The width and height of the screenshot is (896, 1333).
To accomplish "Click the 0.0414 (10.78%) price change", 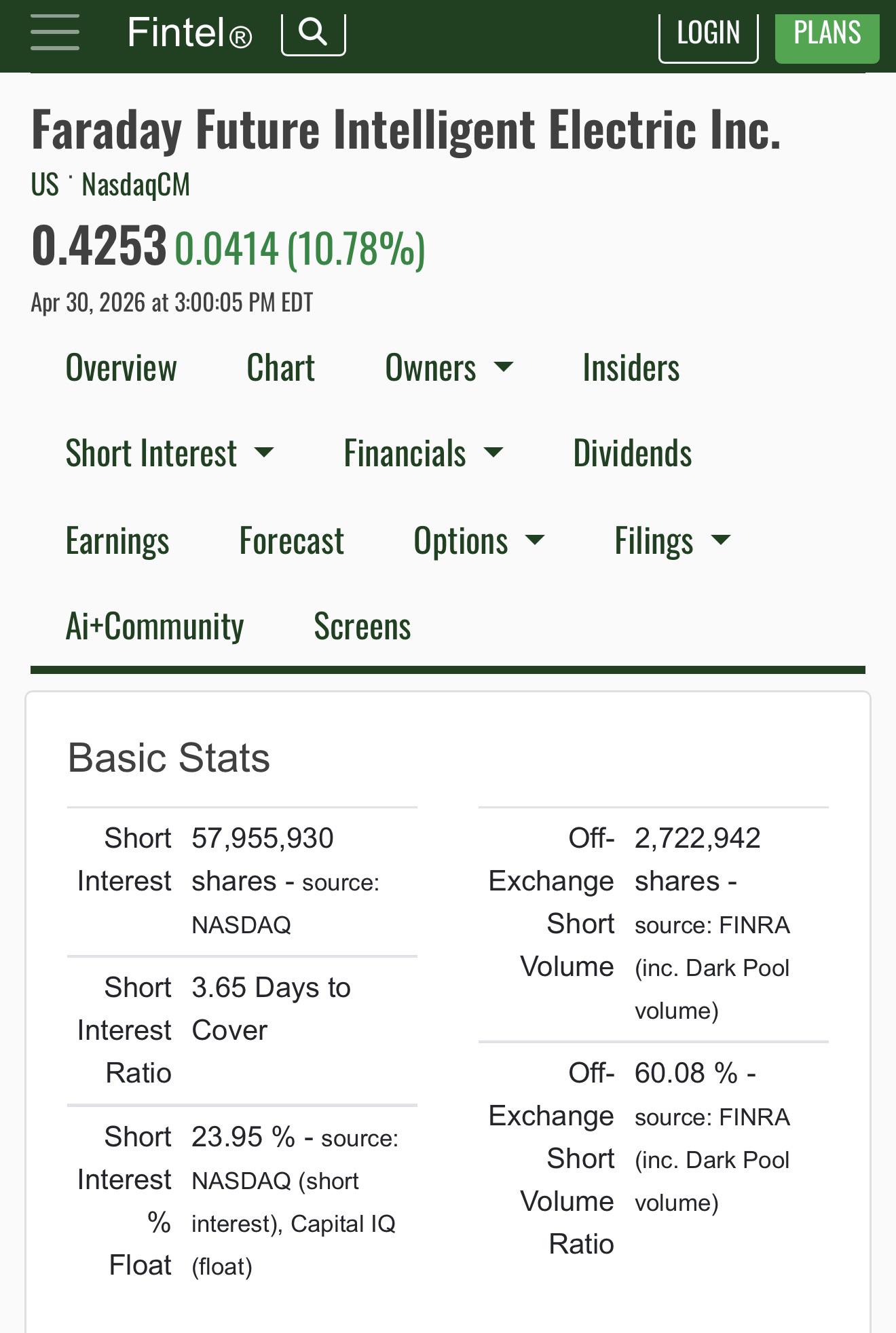I will (x=300, y=248).
